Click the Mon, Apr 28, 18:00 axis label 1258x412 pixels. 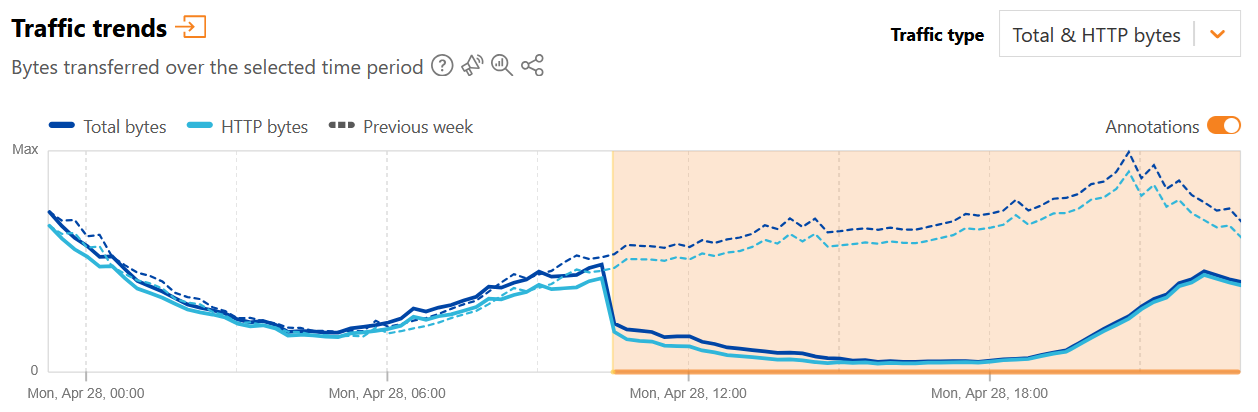(x=989, y=393)
